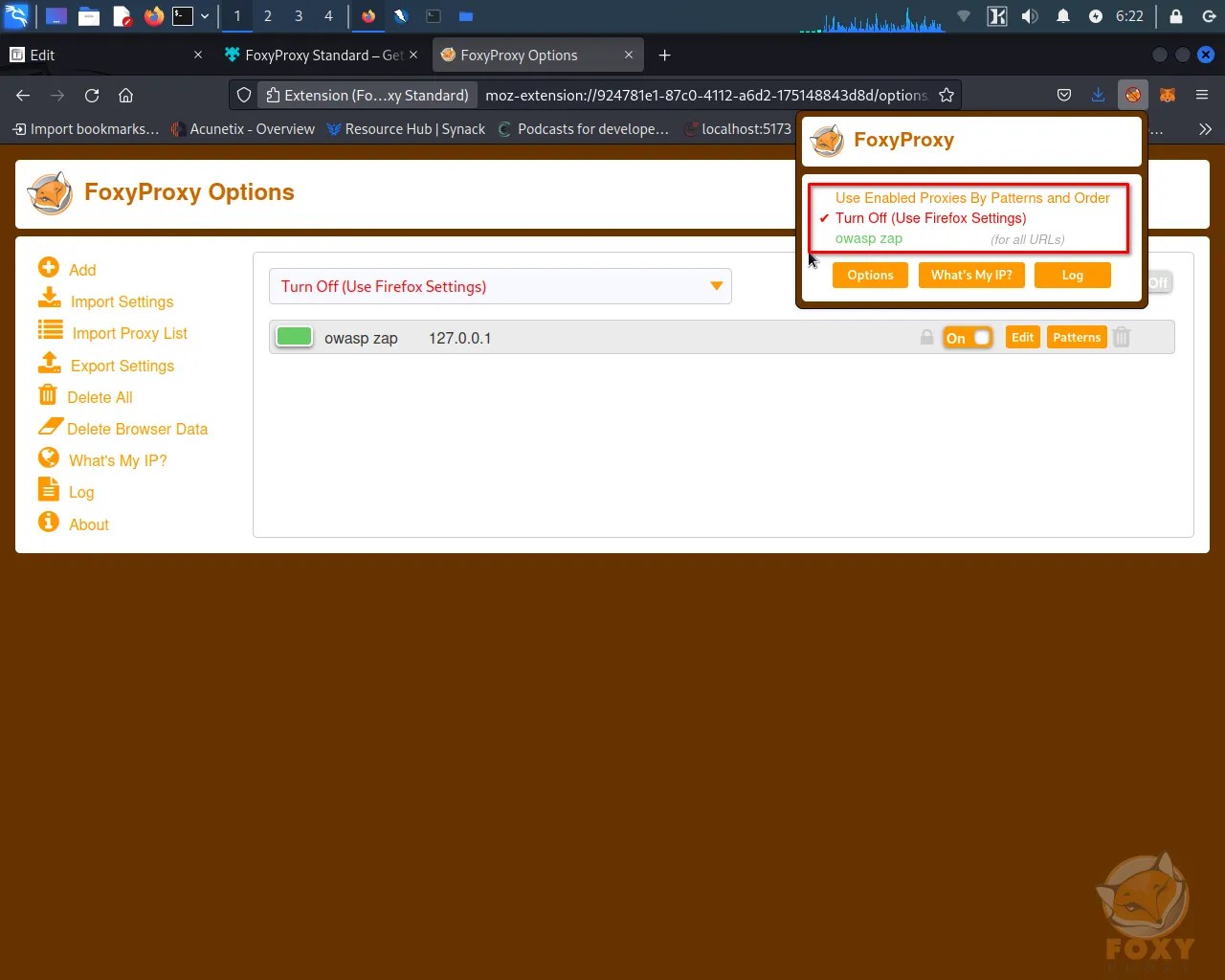Image resolution: width=1225 pixels, height=980 pixels.
Task: Click the green color swatch beside owasp zap
Action: tap(294, 337)
